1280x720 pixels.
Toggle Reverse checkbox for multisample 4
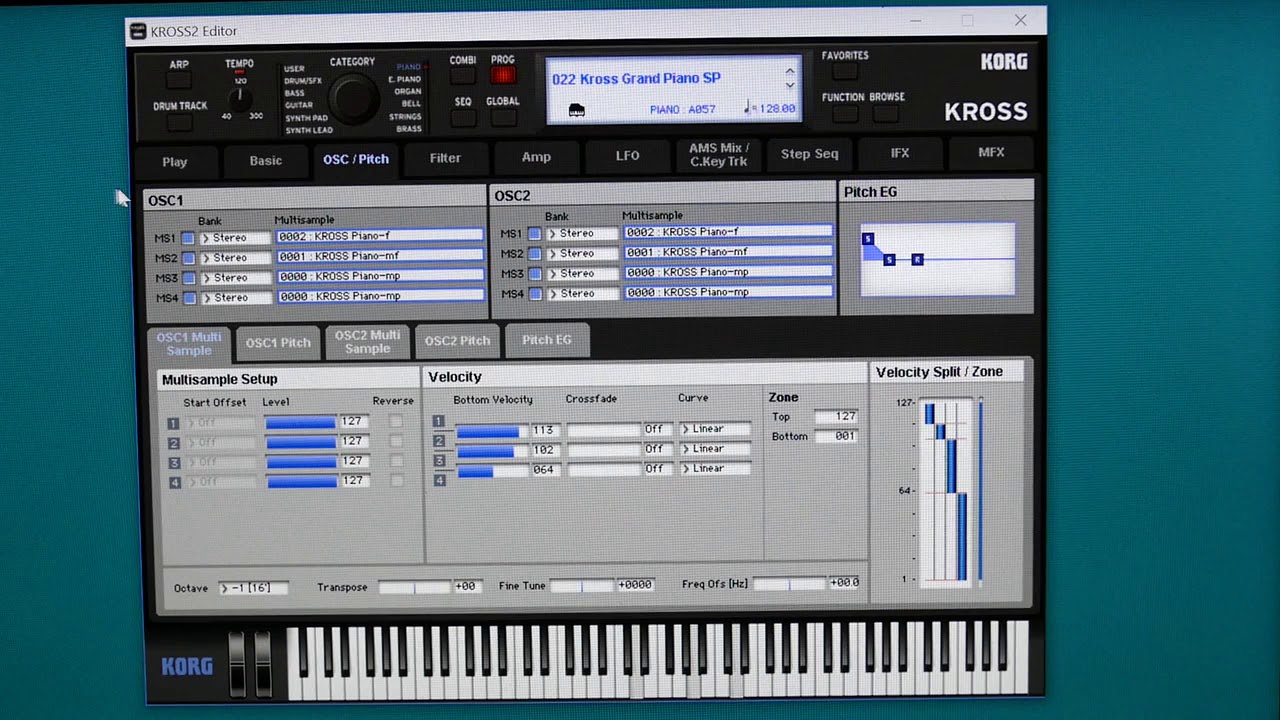396,480
